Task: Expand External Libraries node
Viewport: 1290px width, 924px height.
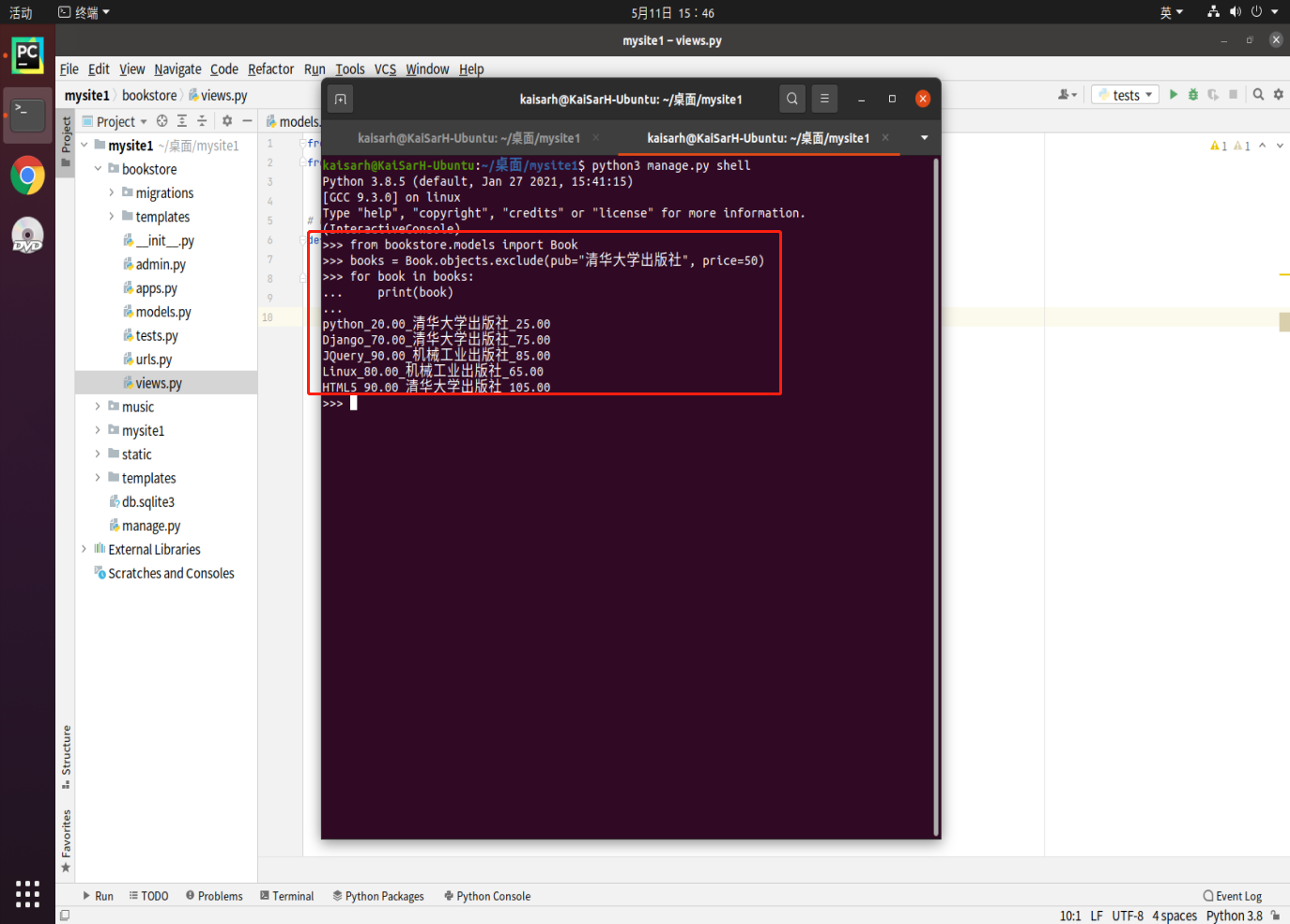Action: tap(84, 549)
